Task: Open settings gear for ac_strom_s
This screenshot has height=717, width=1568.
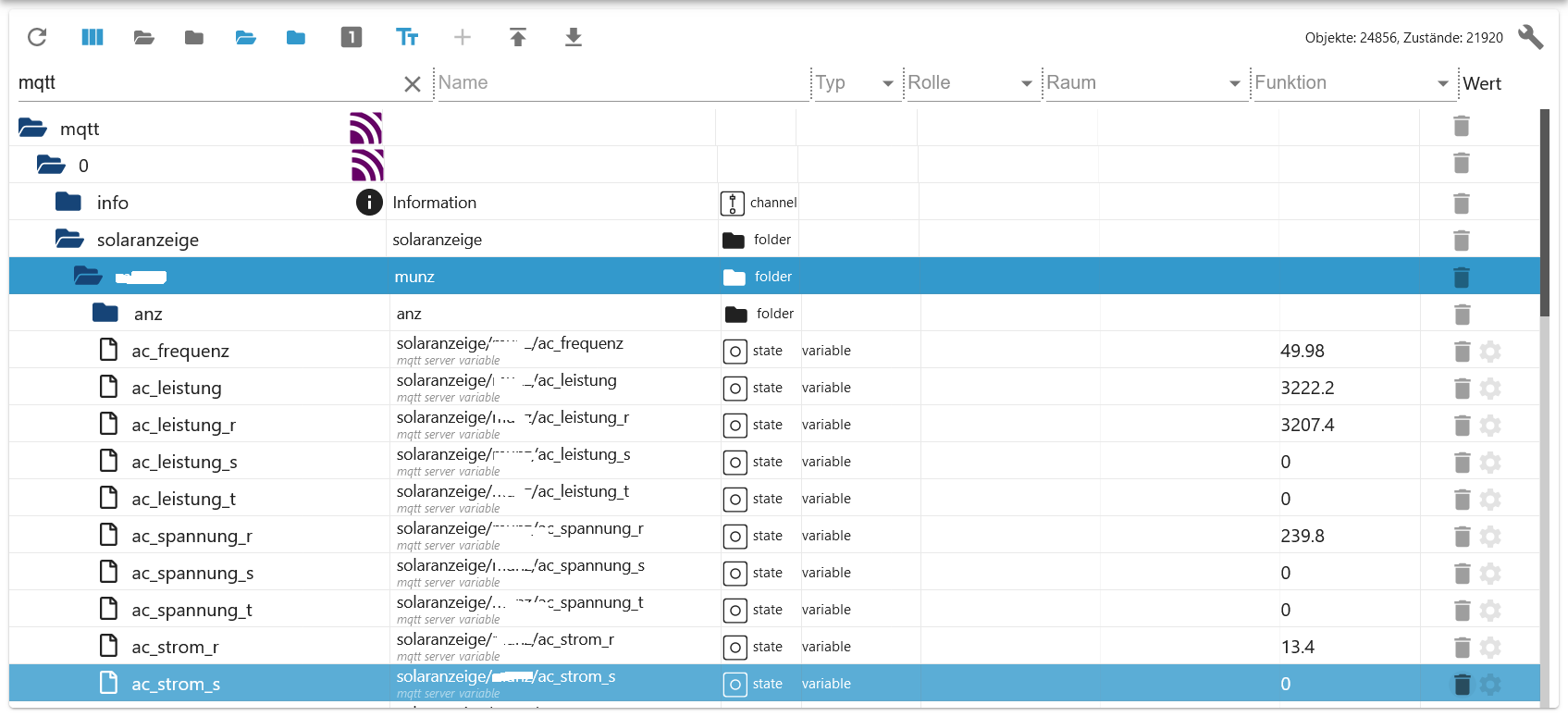Action: pos(1490,685)
